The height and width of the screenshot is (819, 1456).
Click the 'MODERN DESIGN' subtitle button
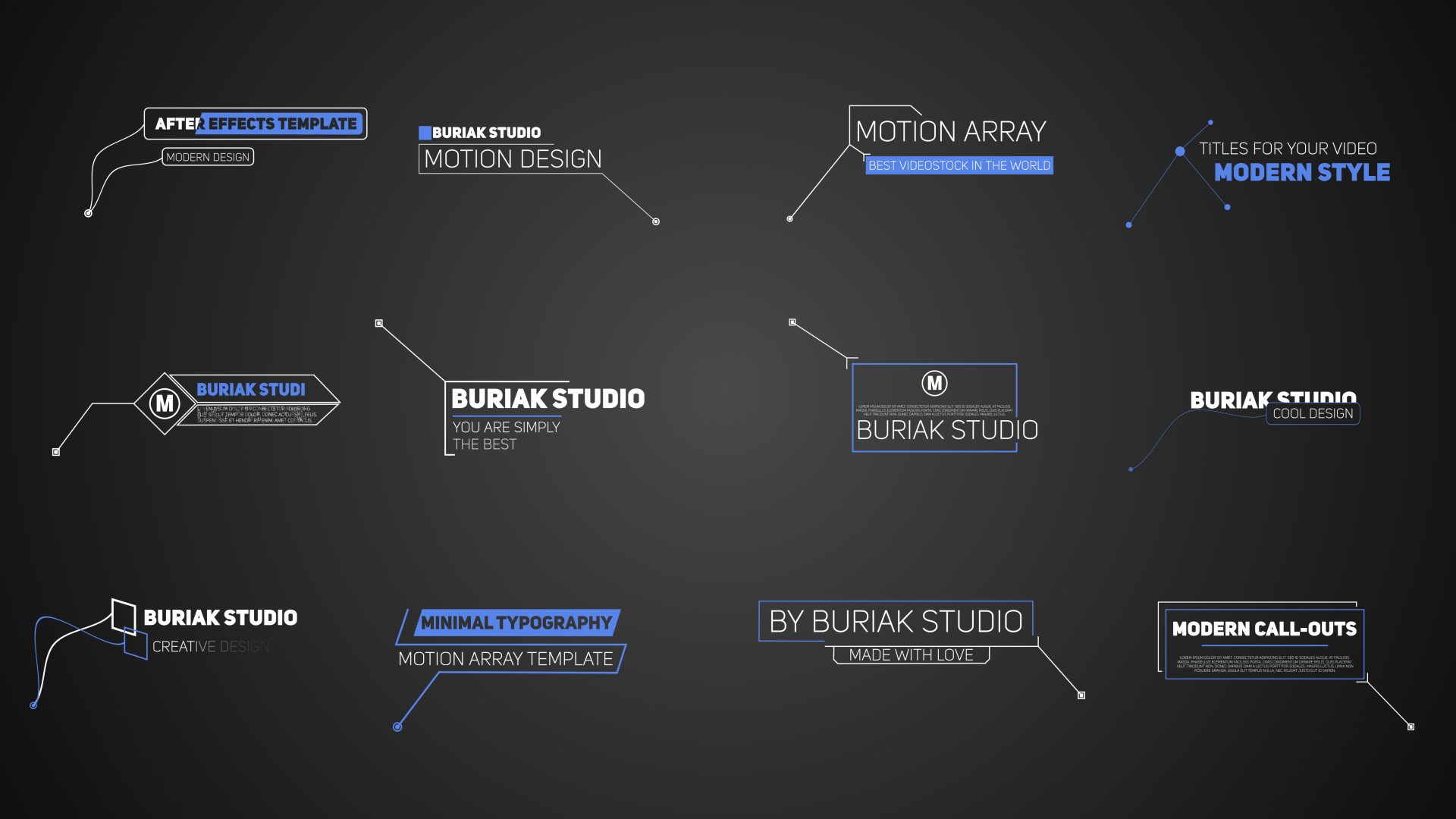point(210,156)
